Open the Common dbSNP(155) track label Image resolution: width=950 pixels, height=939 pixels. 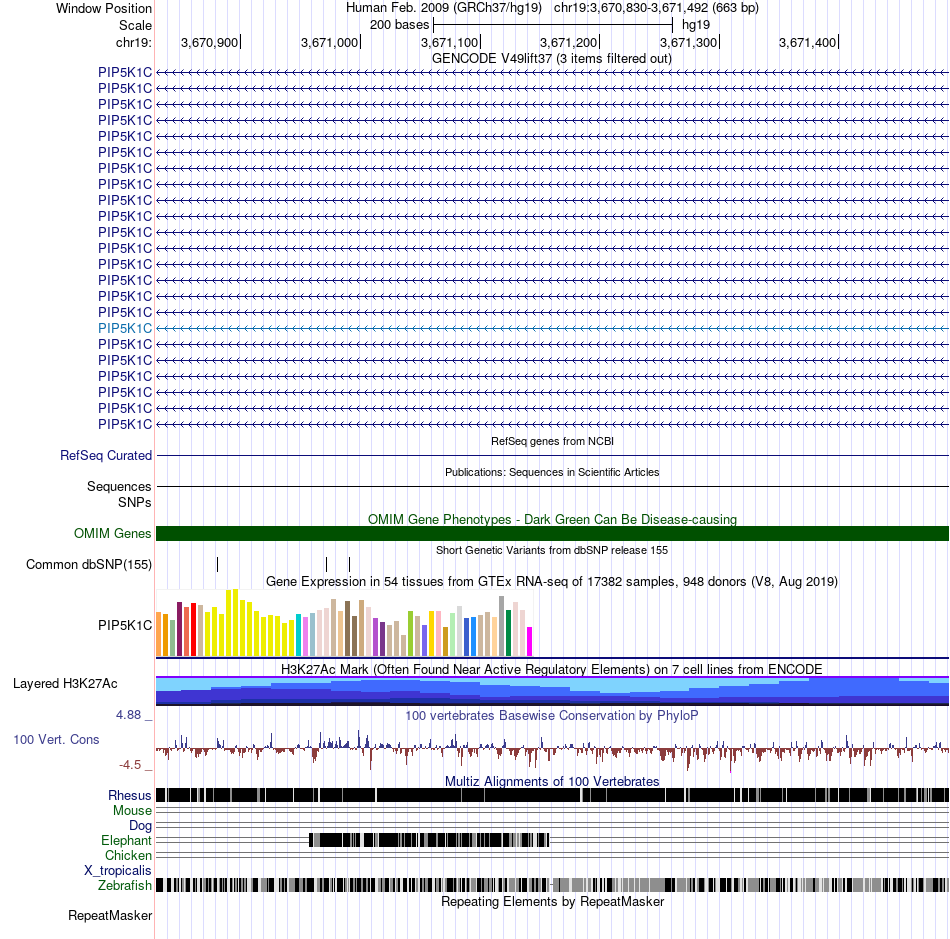[89, 565]
